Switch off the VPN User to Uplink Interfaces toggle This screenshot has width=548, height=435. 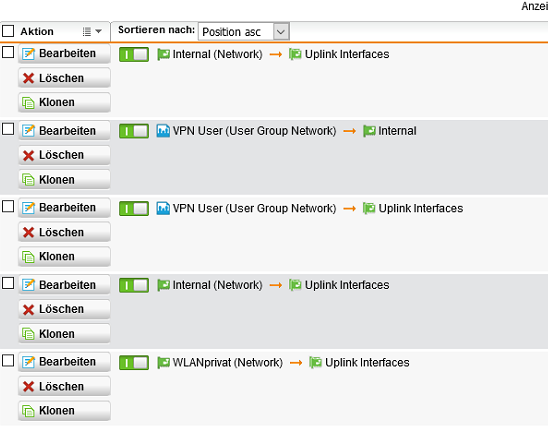pyautogui.click(x=134, y=209)
